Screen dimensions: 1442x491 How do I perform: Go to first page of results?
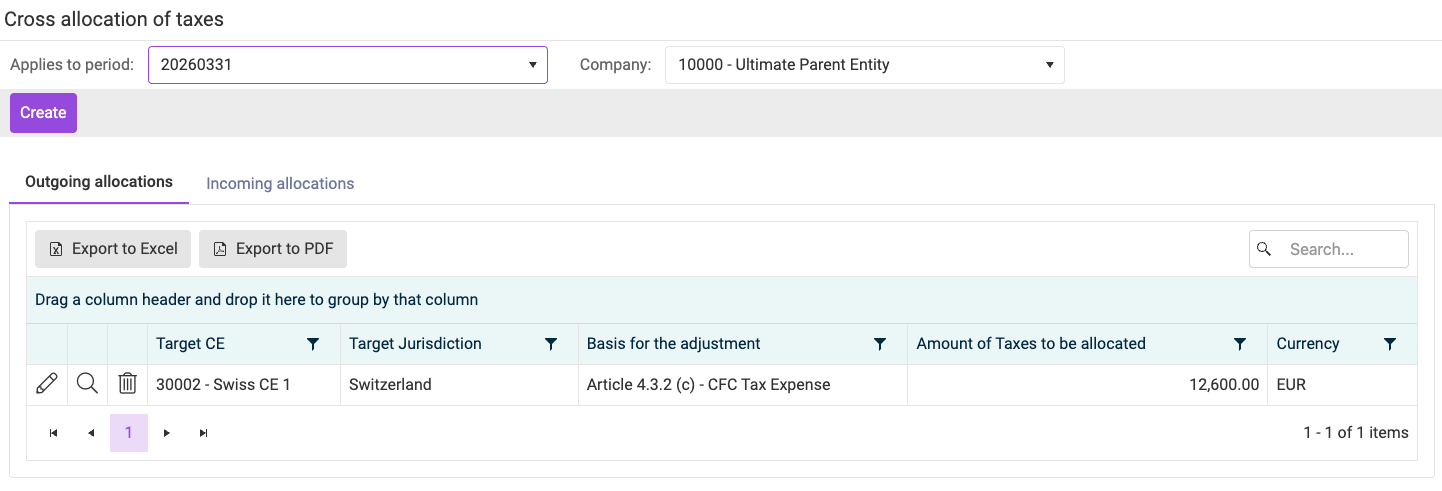(x=53, y=433)
